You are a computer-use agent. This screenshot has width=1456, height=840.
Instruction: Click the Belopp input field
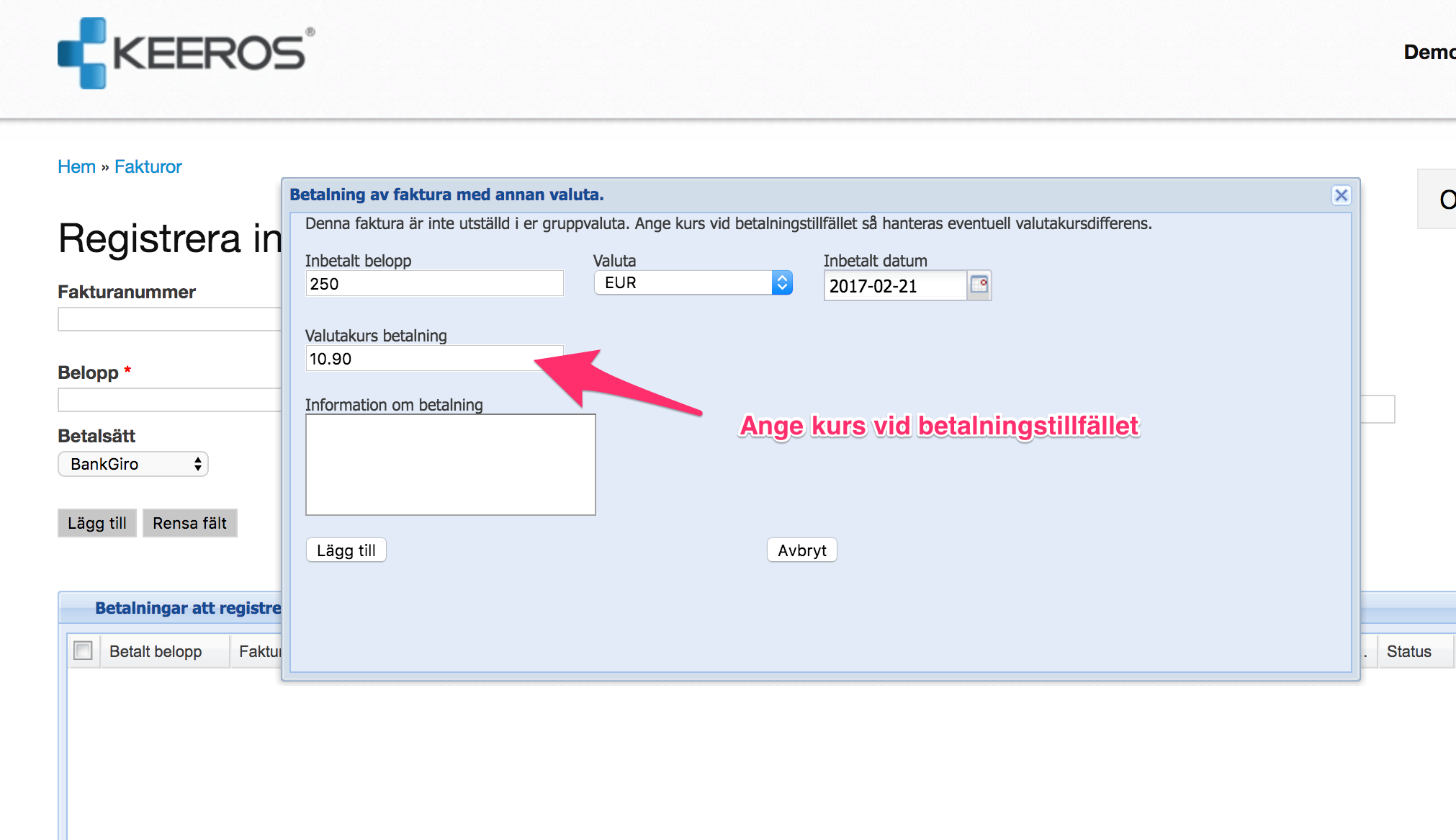pyautogui.click(x=169, y=400)
